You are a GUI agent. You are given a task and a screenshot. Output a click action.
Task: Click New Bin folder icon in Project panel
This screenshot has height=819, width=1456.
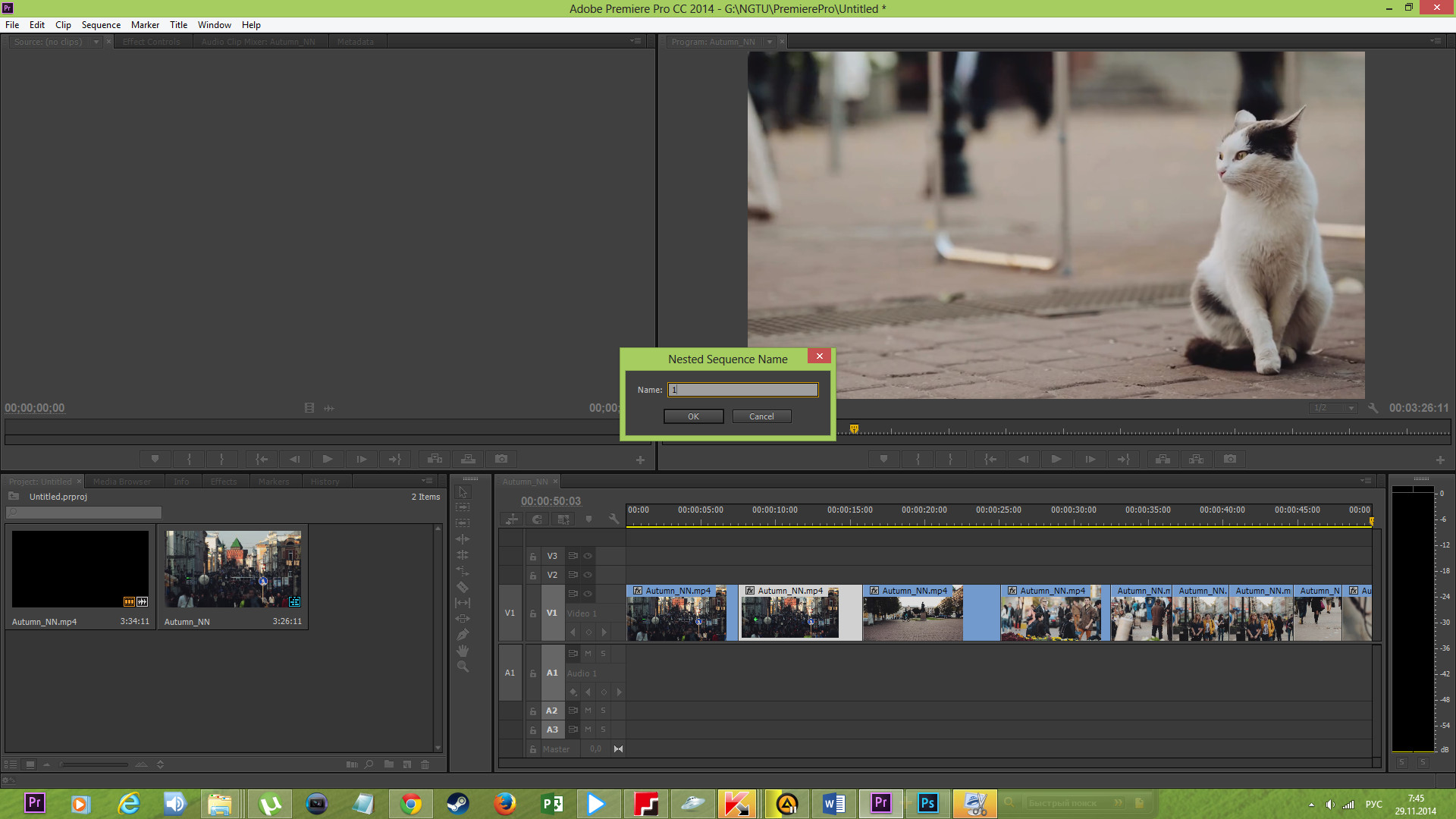click(389, 764)
